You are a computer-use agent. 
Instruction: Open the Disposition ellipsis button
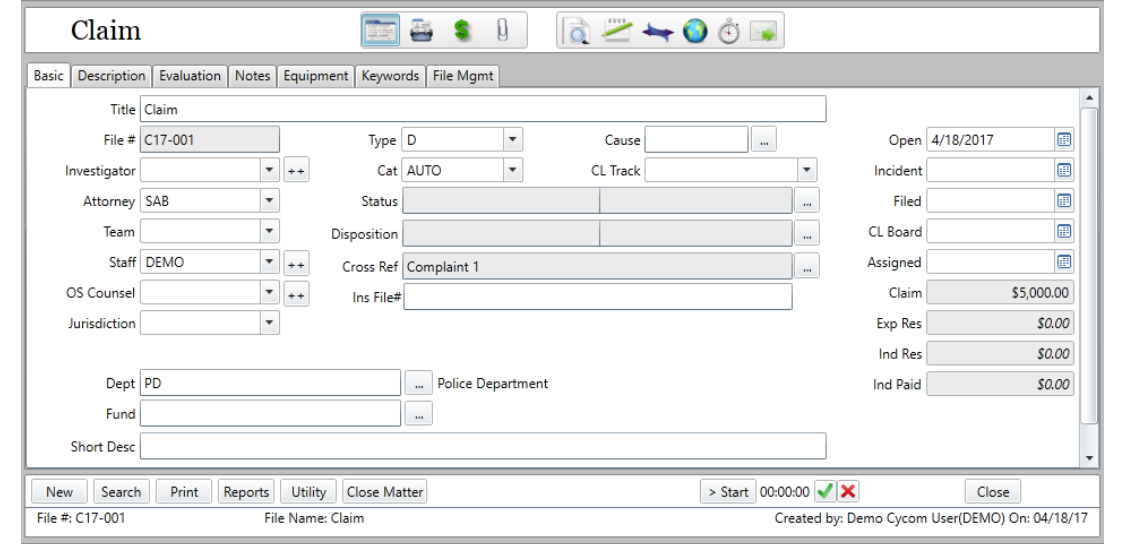pos(806,234)
